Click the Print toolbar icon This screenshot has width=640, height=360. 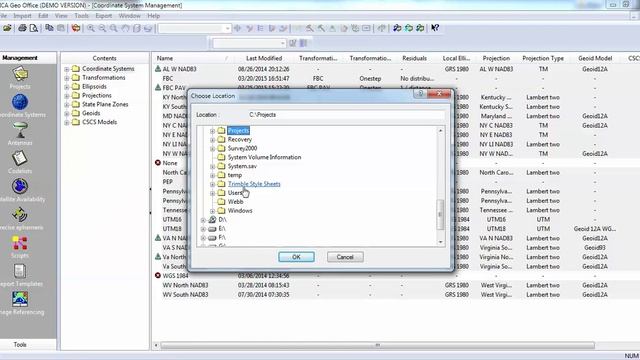tap(22, 28)
